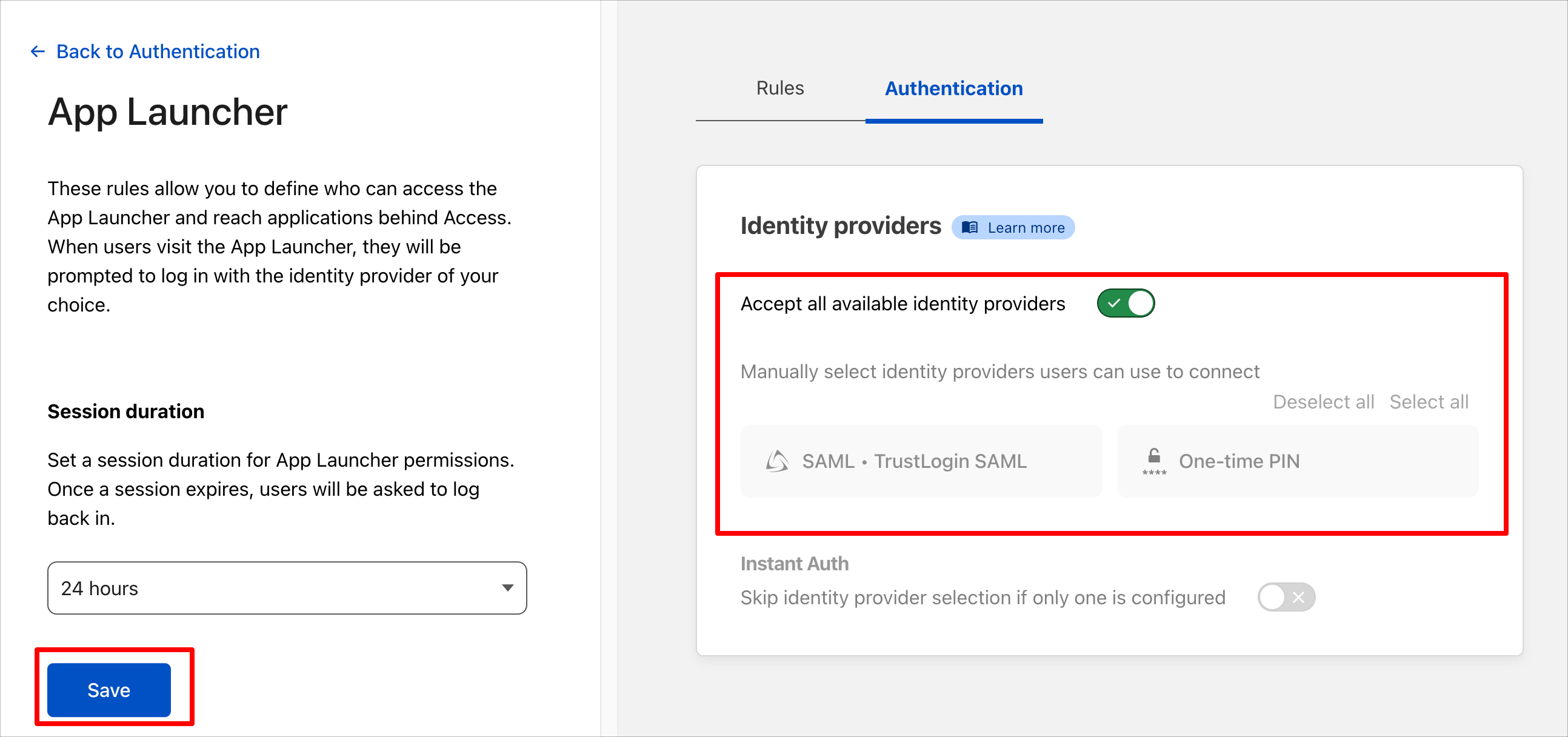The width and height of the screenshot is (1568, 737).
Task: Click the session duration dropdown arrow
Action: [x=508, y=588]
